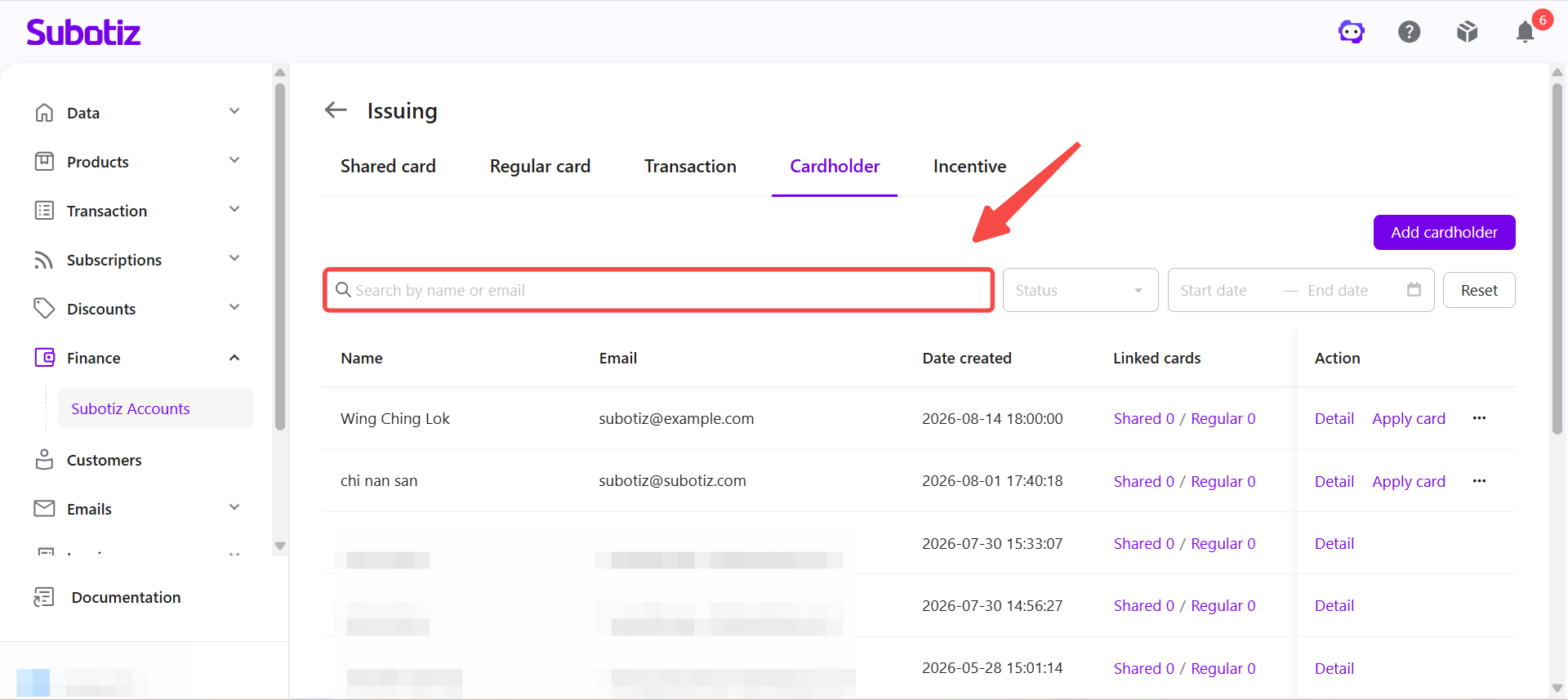1568x700 pixels.
Task: Switch to the Shared card tab
Action: (x=388, y=167)
